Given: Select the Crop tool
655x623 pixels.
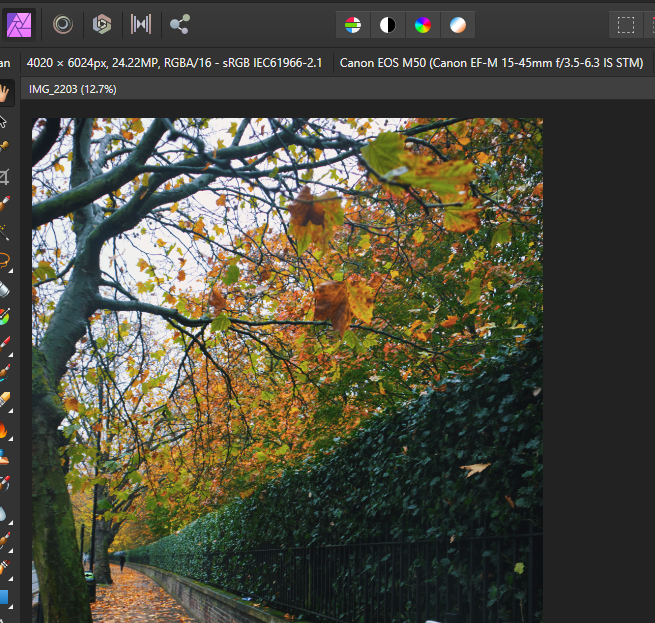Looking at the screenshot, I should coord(4,177).
